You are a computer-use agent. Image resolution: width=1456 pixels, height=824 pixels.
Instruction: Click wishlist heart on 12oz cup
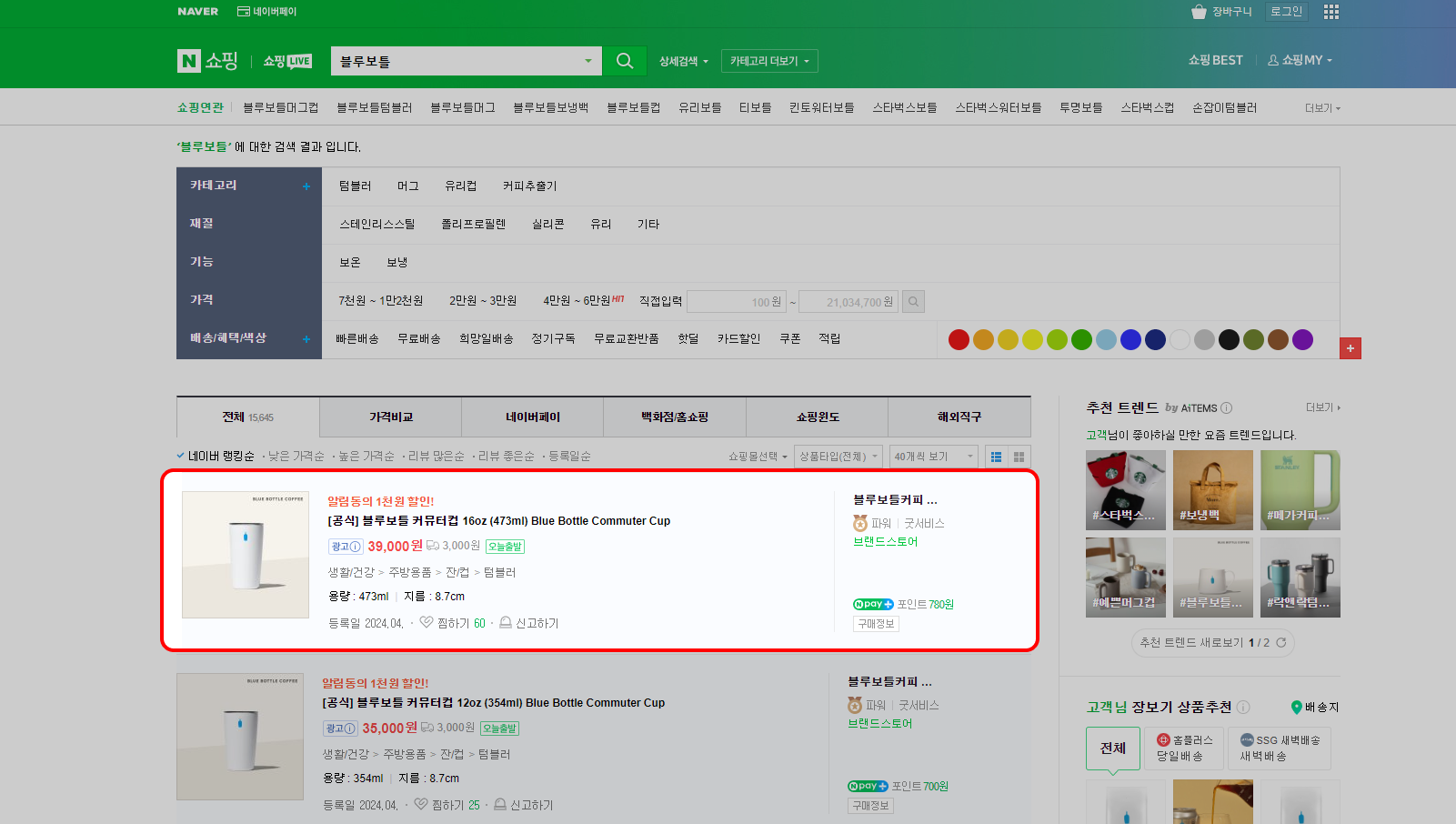point(420,805)
